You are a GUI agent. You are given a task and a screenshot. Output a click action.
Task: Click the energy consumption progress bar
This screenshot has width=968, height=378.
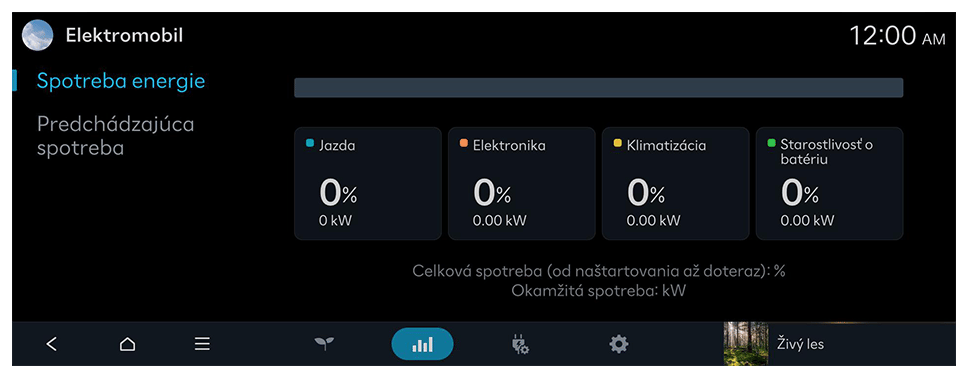click(598, 88)
